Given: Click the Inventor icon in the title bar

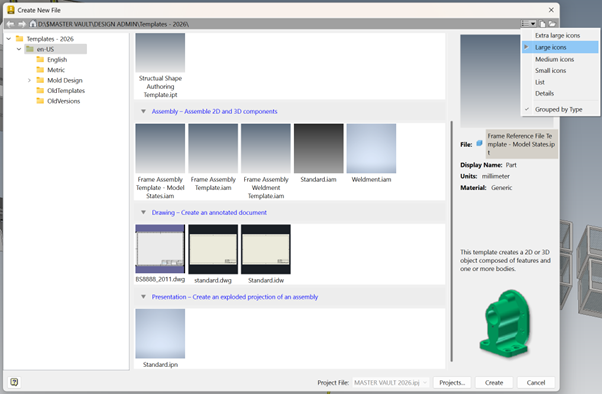Looking at the screenshot, I should 11,10.
